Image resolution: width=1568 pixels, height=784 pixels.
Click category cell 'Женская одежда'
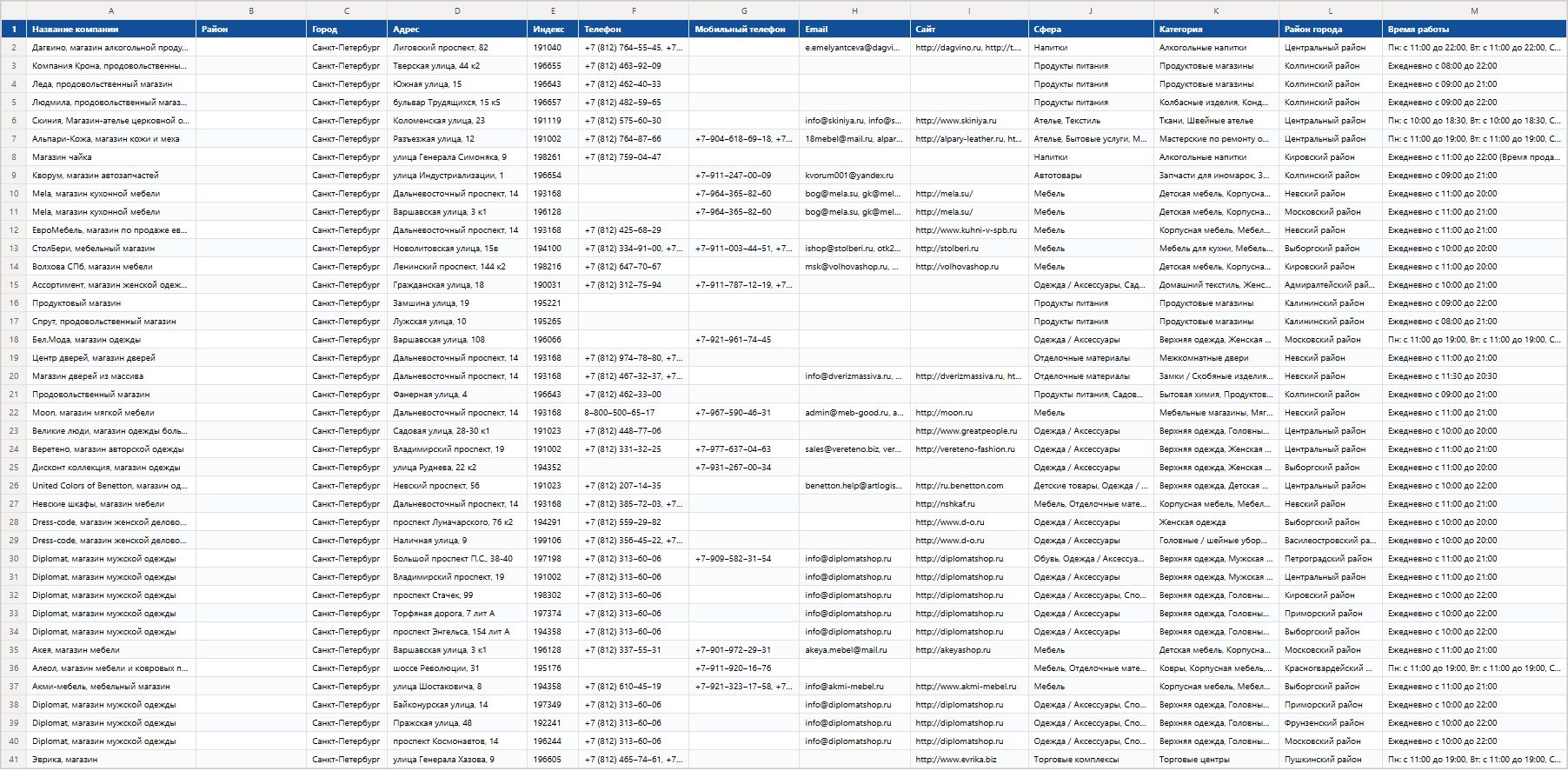pyautogui.click(x=1216, y=522)
